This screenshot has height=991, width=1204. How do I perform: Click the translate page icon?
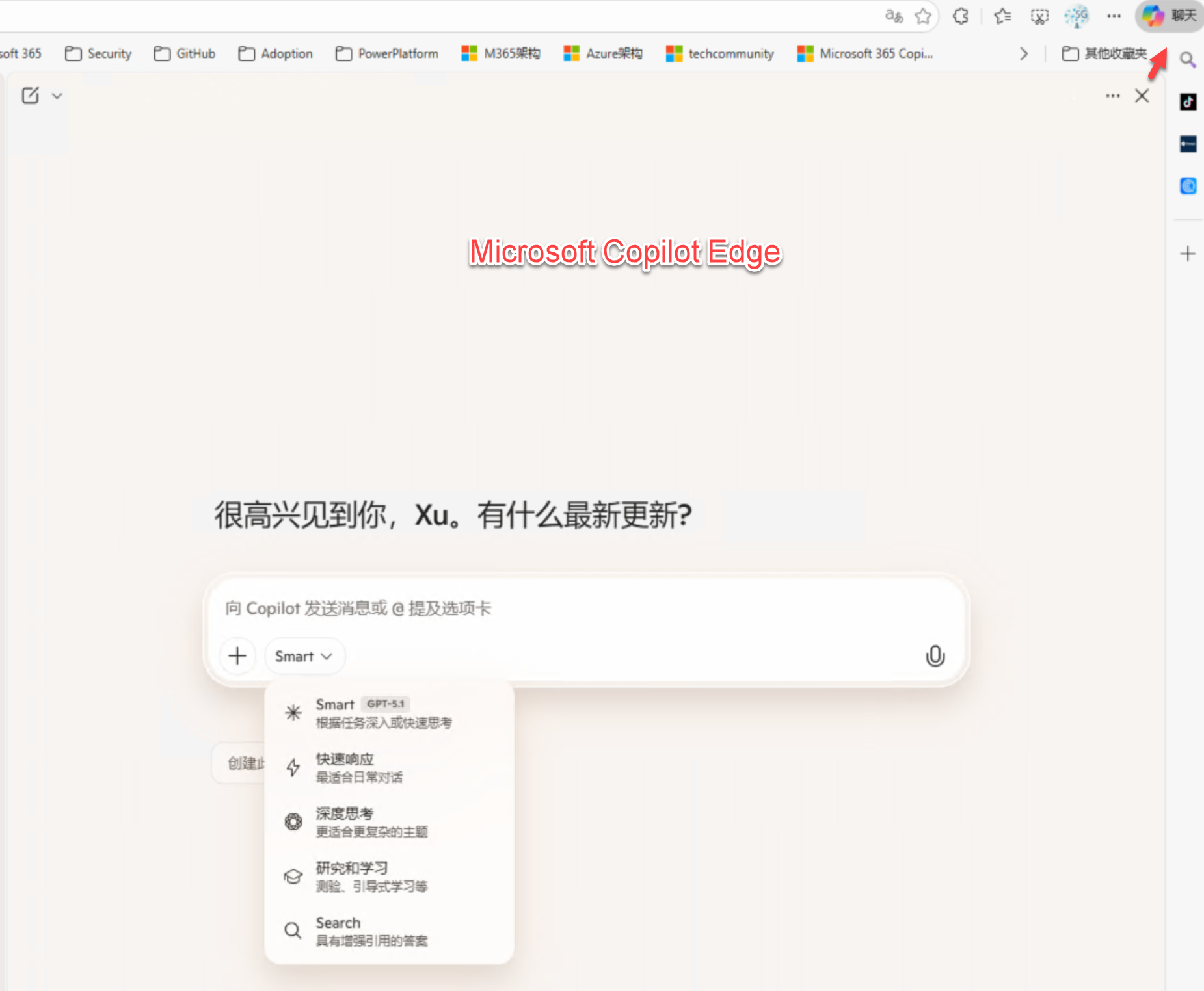pyautogui.click(x=894, y=16)
